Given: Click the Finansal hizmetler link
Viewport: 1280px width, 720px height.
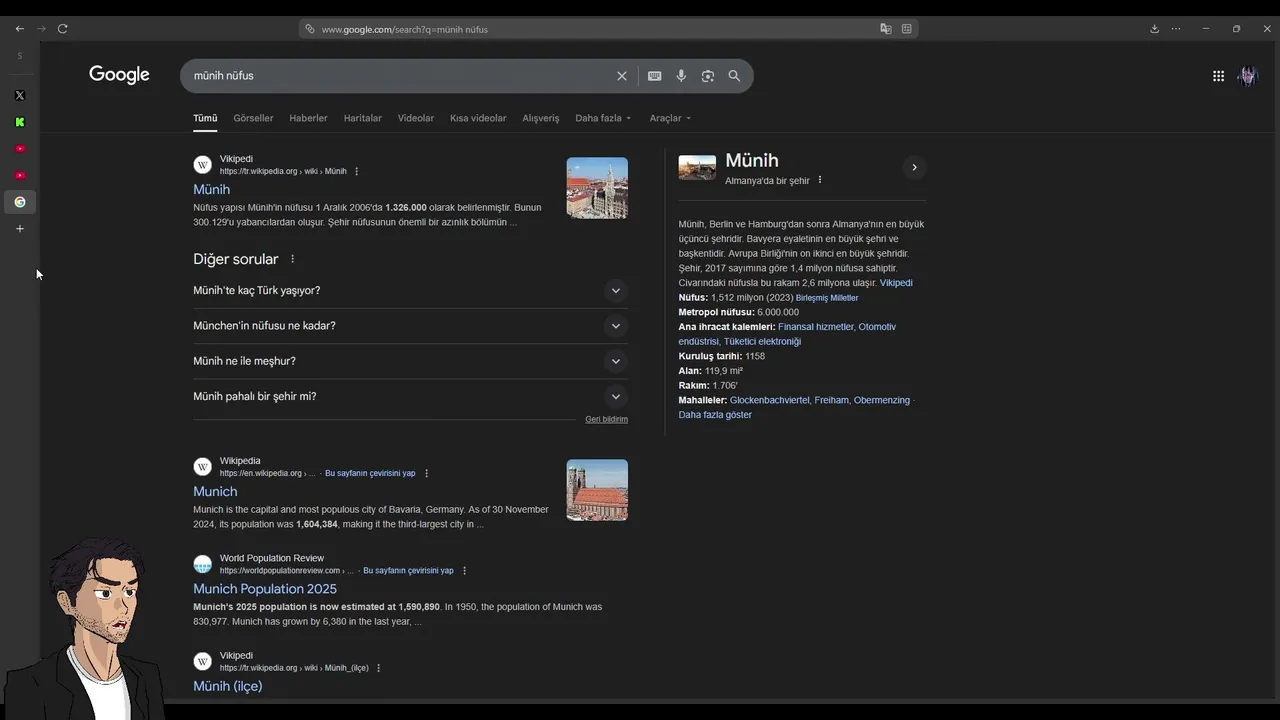Looking at the screenshot, I should tap(816, 327).
